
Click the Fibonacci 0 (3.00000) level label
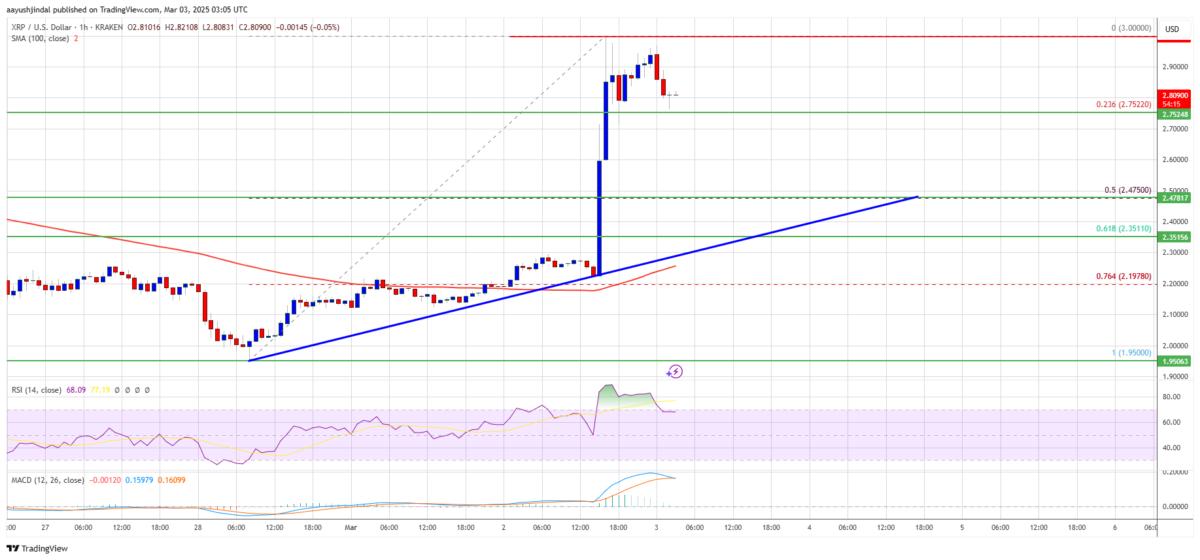pos(1130,28)
